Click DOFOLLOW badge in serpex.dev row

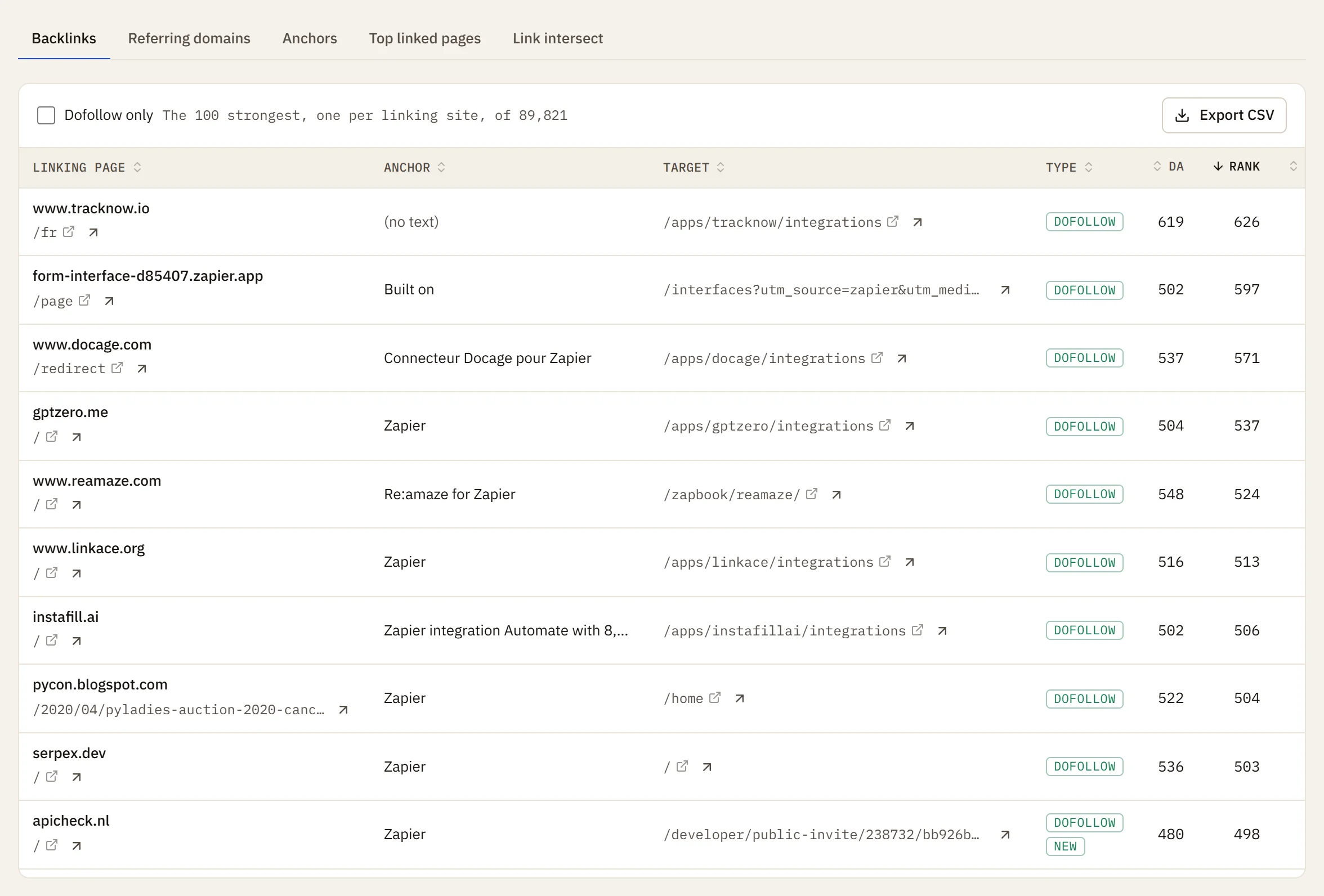[x=1085, y=767]
